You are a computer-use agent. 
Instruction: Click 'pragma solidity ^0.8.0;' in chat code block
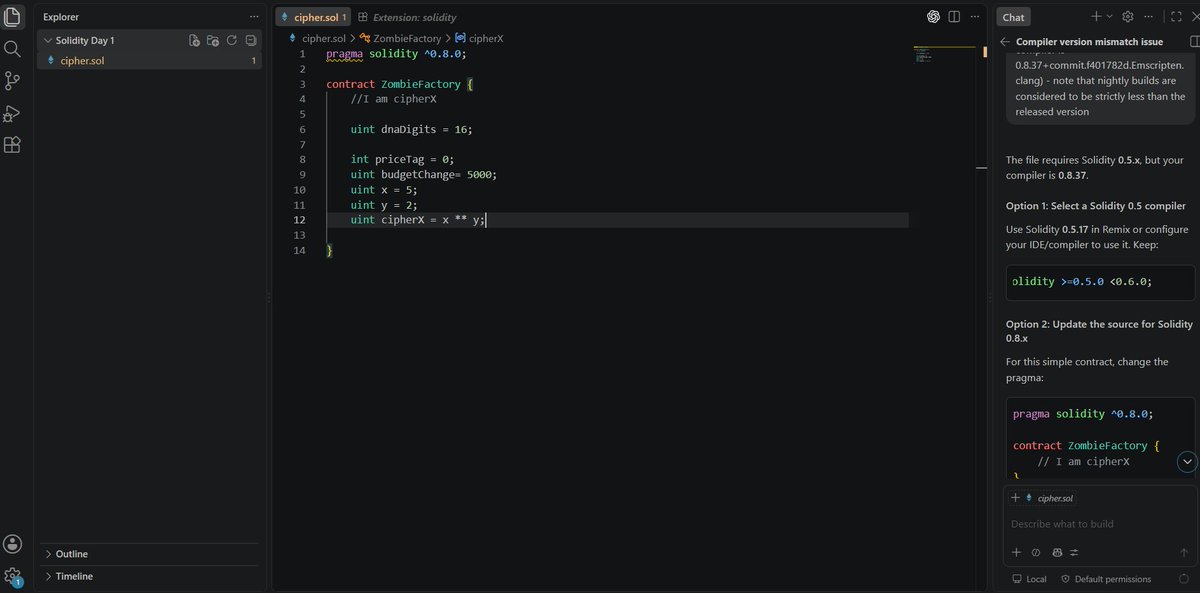click(x=1083, y=413)
